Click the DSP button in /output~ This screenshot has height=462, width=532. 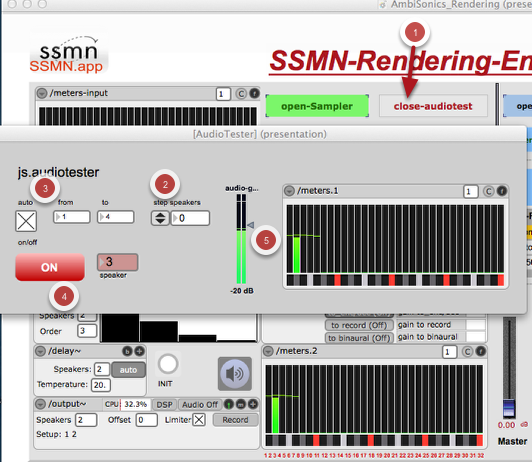(165, 405)
